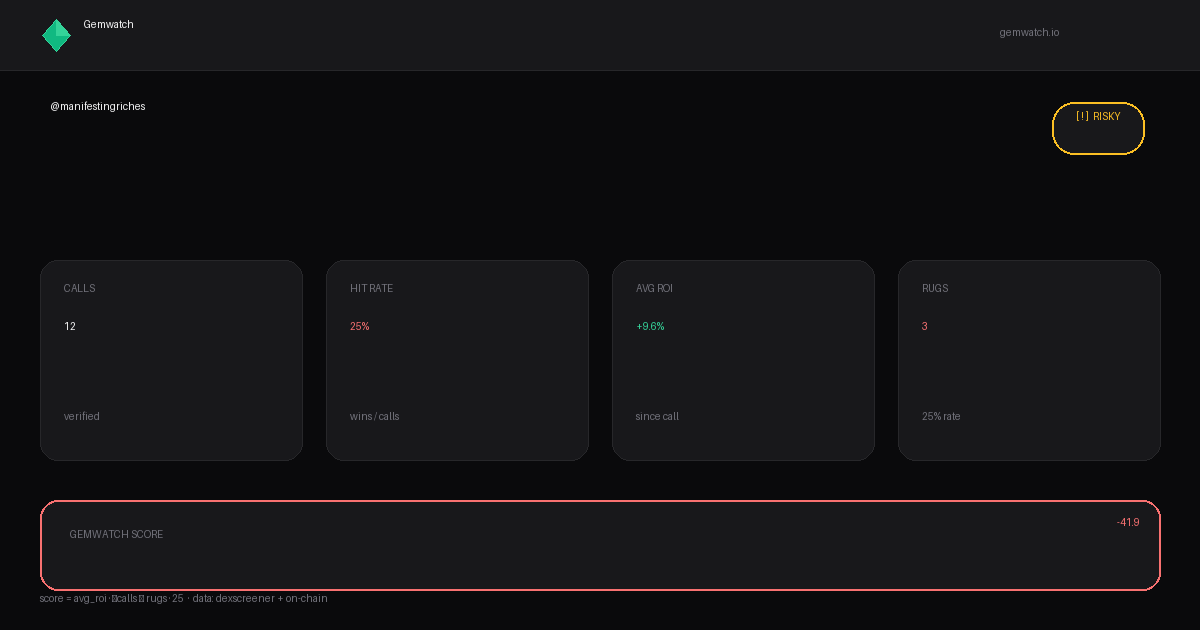Click the RUGS card heading

tap(935, 288)
